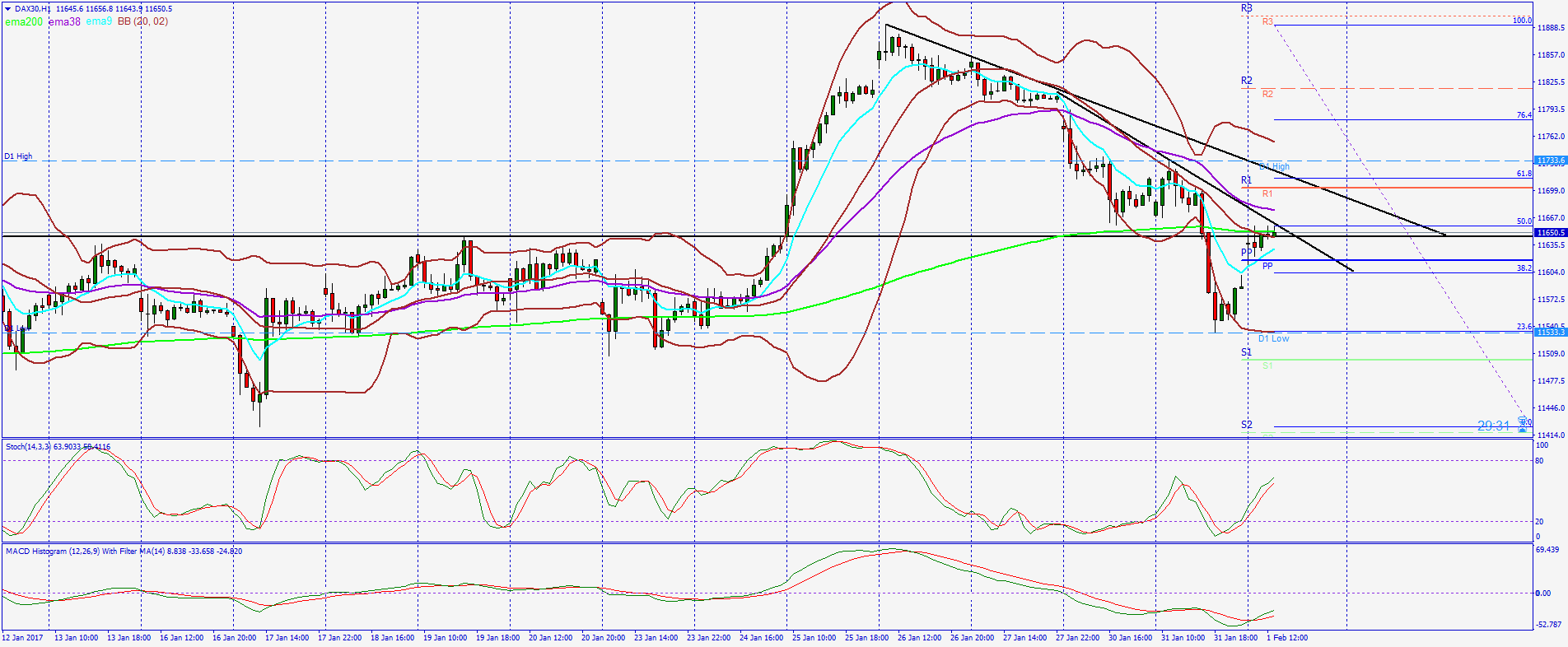Click the orange R3 pivot label
This screenshot has height=647, width=1568.
click(1267, 21)
